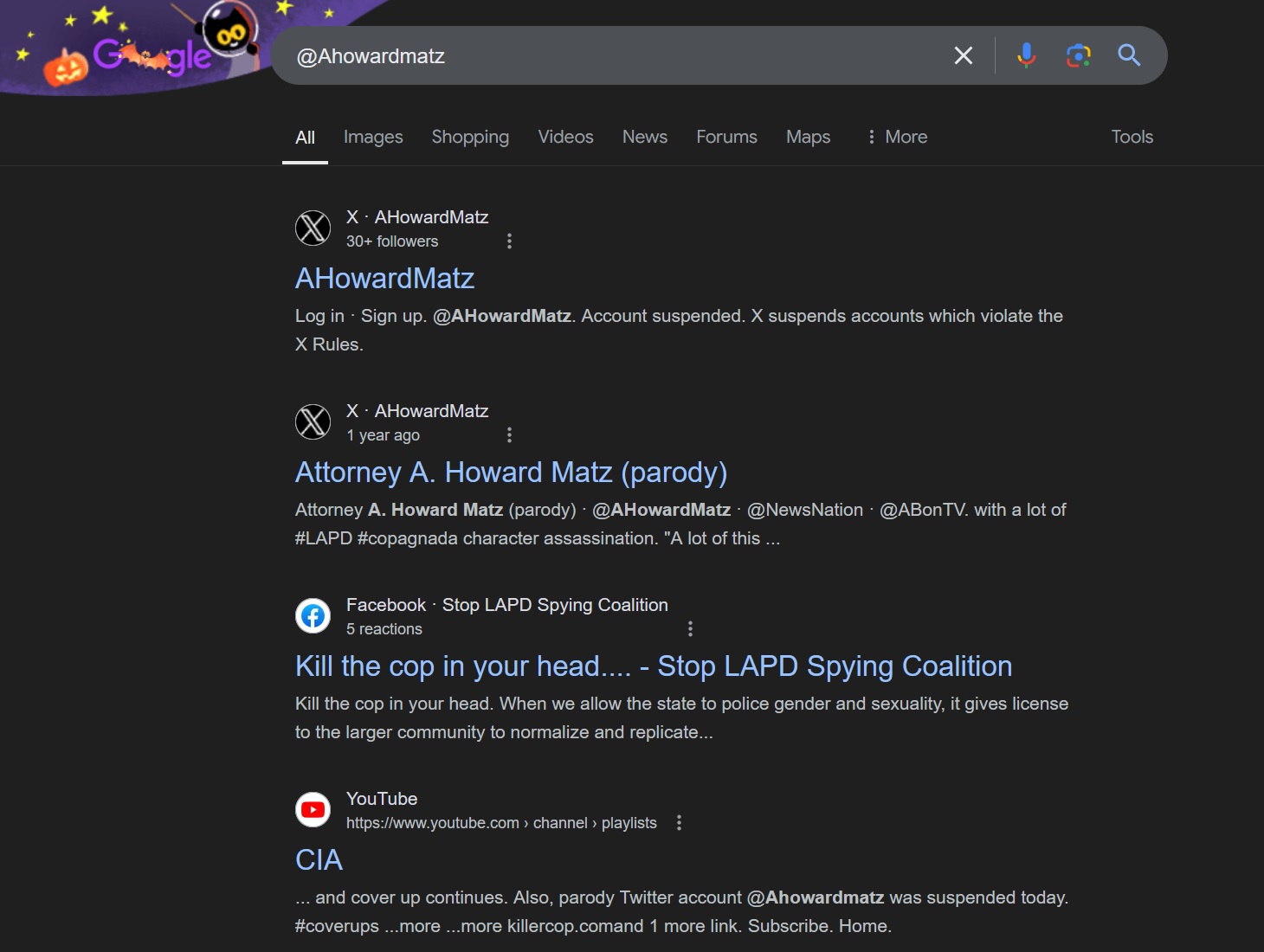Expand the More search categories menu
The image size is (1264, 952).
[x=896, y=137]
